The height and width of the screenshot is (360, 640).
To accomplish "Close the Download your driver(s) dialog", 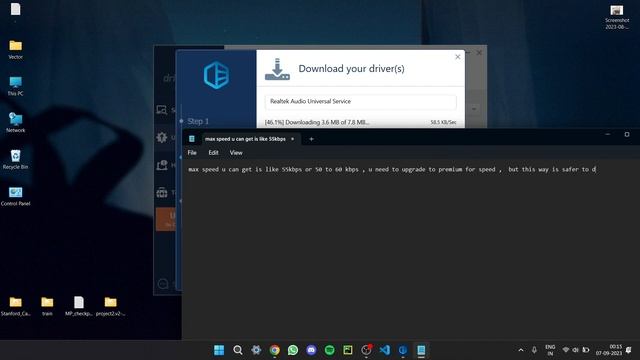I will pos(458,57).
